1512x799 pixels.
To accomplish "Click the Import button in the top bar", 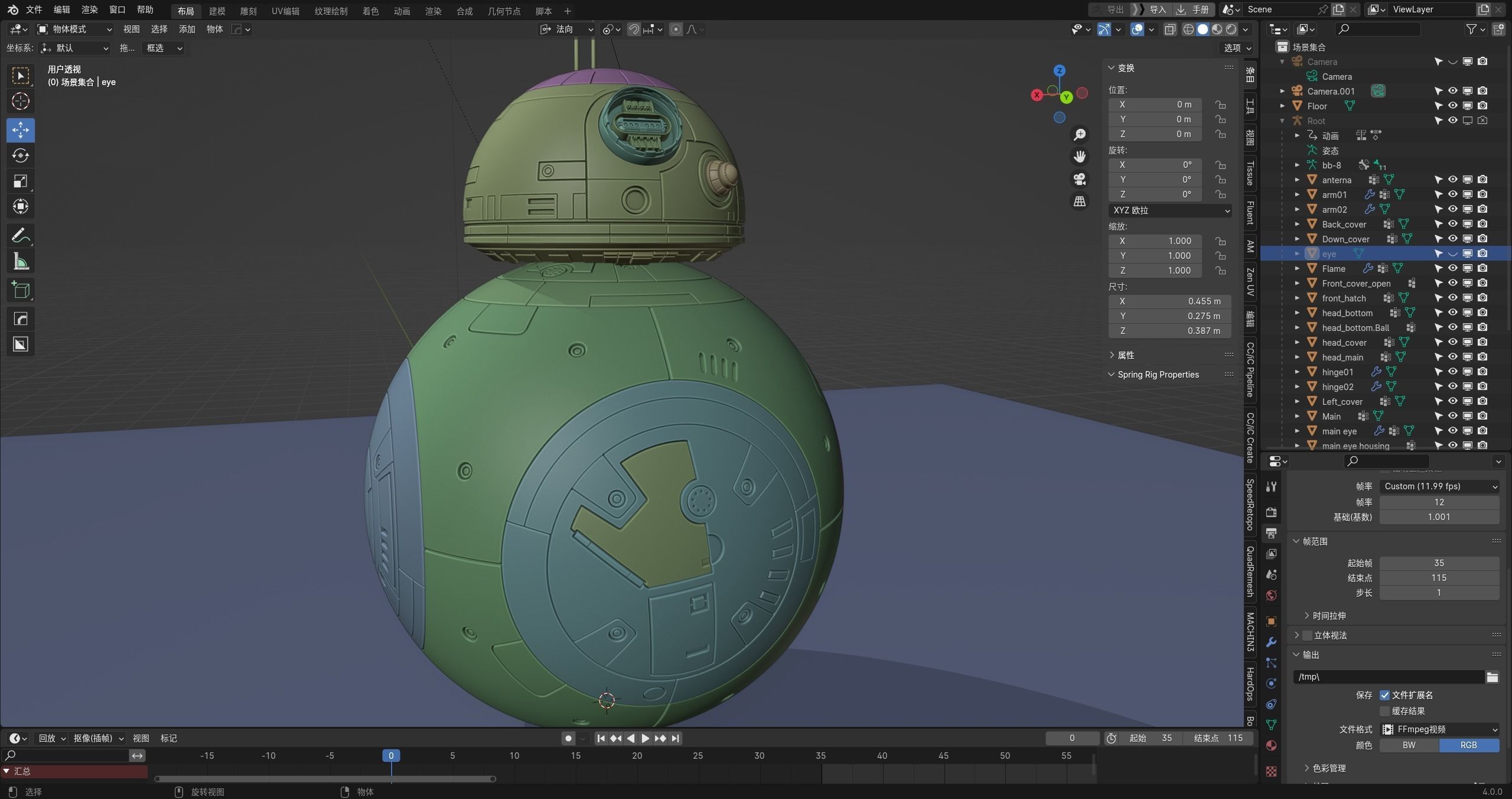I will pyautogui.click(x=1150, y=9).
